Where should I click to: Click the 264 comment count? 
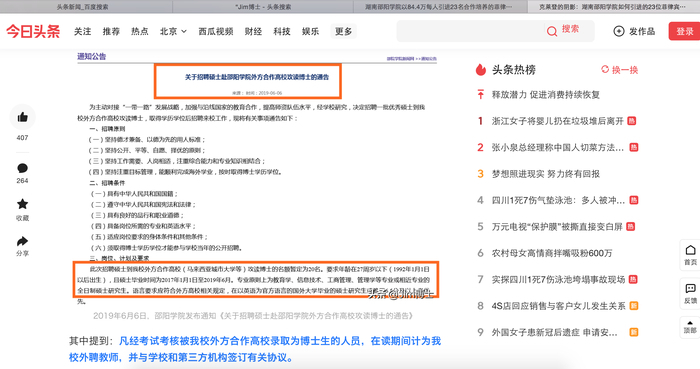22,181
